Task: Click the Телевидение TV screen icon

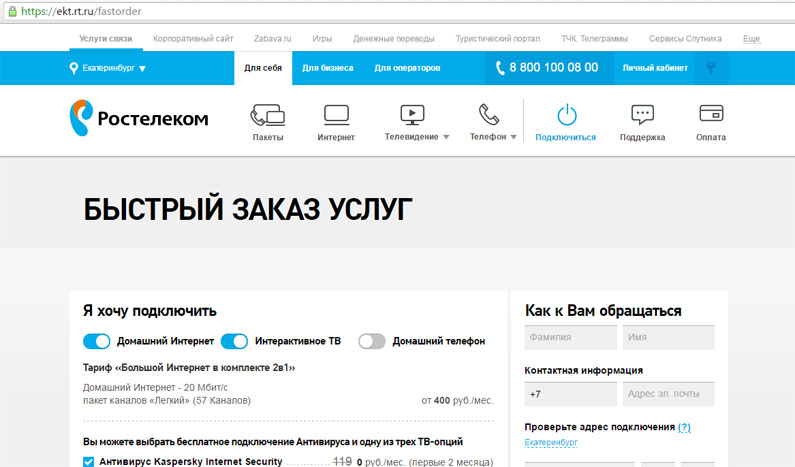Action: point(412,114)
